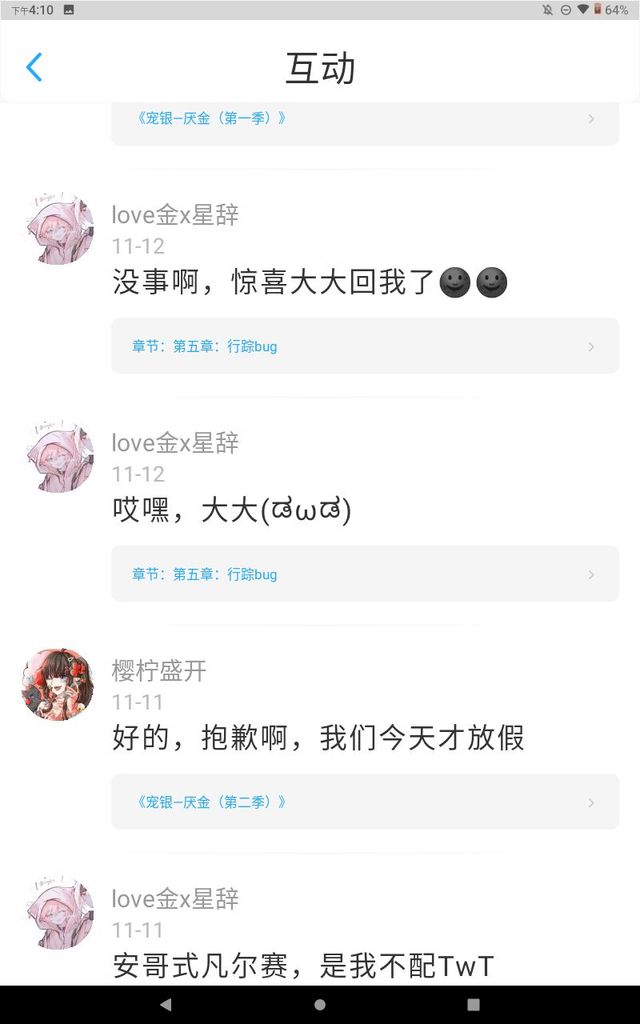This screenshot has height=1024, width=640.
Task: Open chevron of 宠银-厌金（第二季） card
Action: click(591, 803)
